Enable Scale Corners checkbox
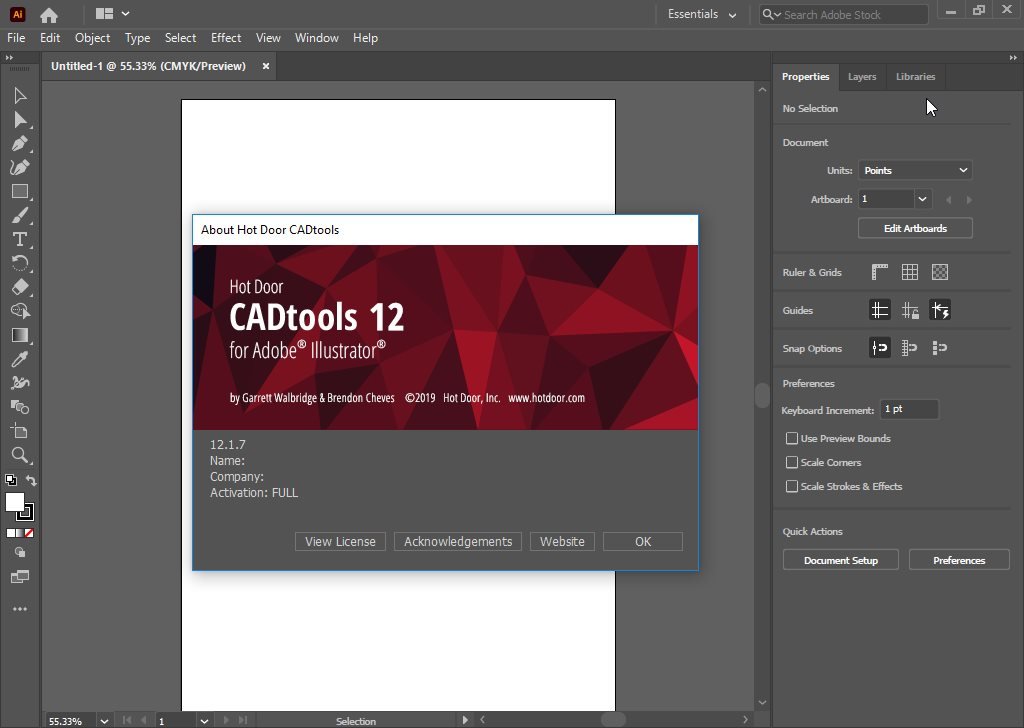1024x728 pixels. pyautogui.click(x=792, y=462)
